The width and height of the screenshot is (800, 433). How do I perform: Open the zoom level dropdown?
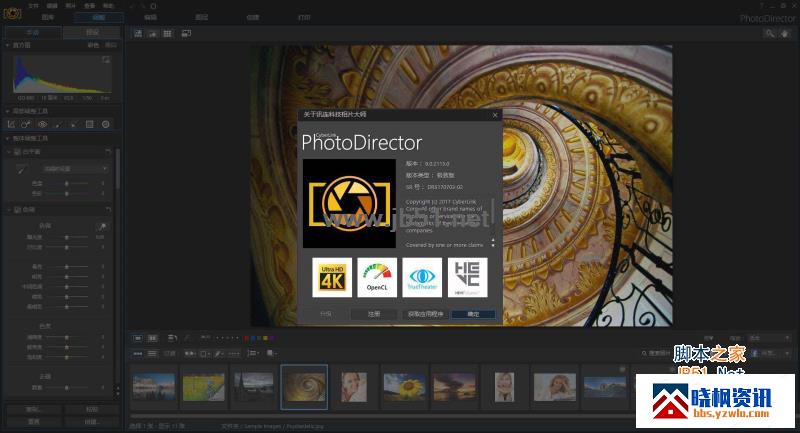click(769, 338)
